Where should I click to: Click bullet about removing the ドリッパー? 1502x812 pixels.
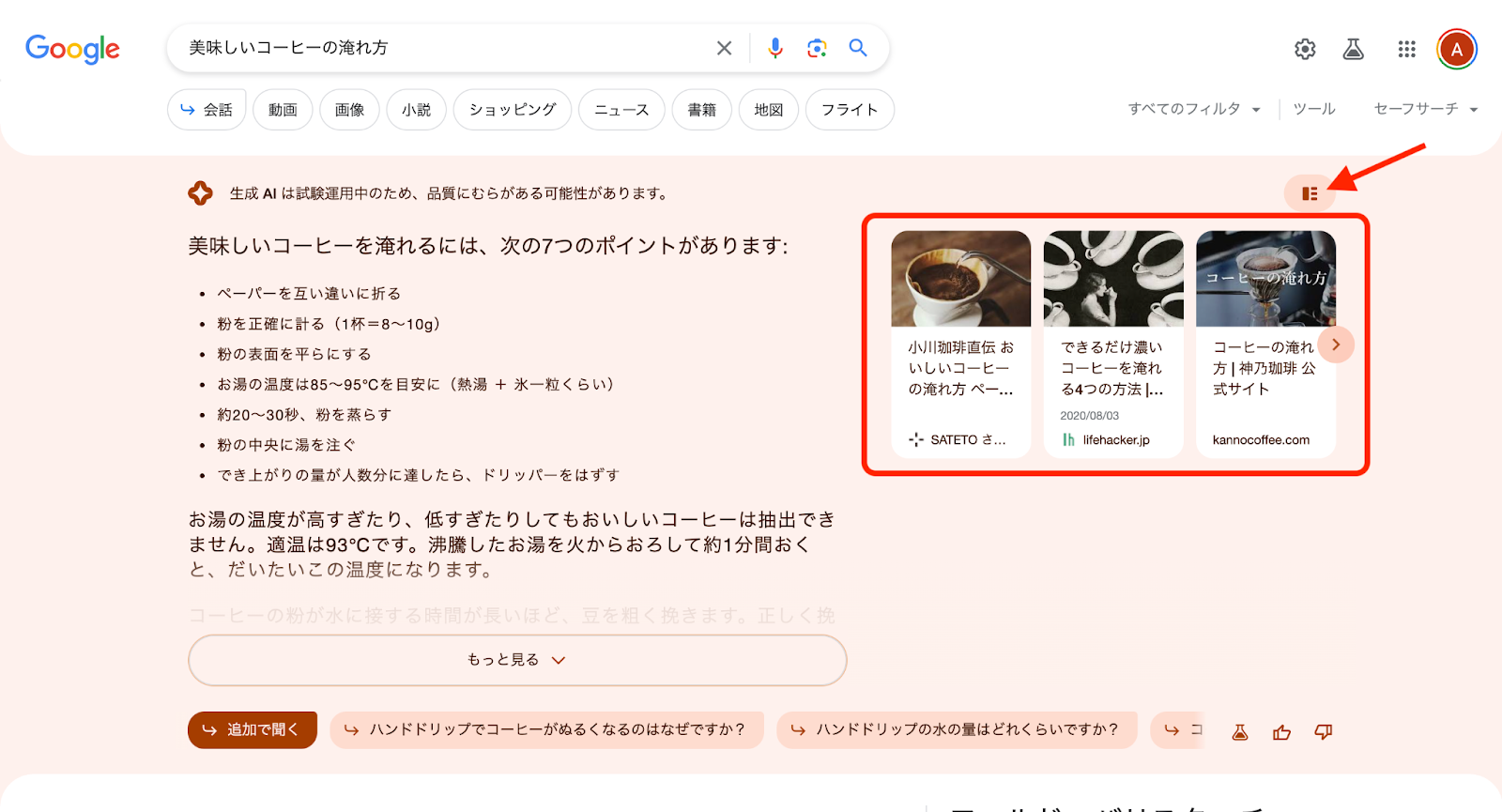(418, 475)
